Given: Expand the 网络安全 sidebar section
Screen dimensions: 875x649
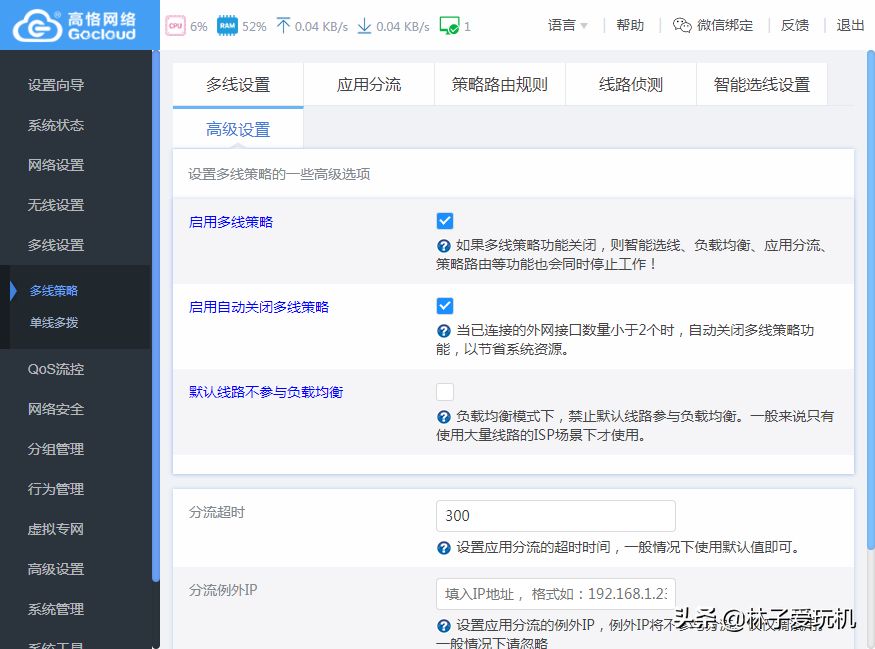Looking at the screenshot, I should [x=56, y=409].
